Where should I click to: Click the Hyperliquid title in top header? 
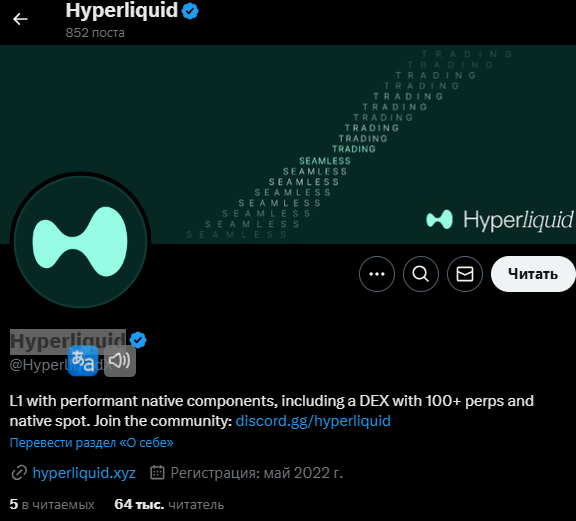pos(122,10)
